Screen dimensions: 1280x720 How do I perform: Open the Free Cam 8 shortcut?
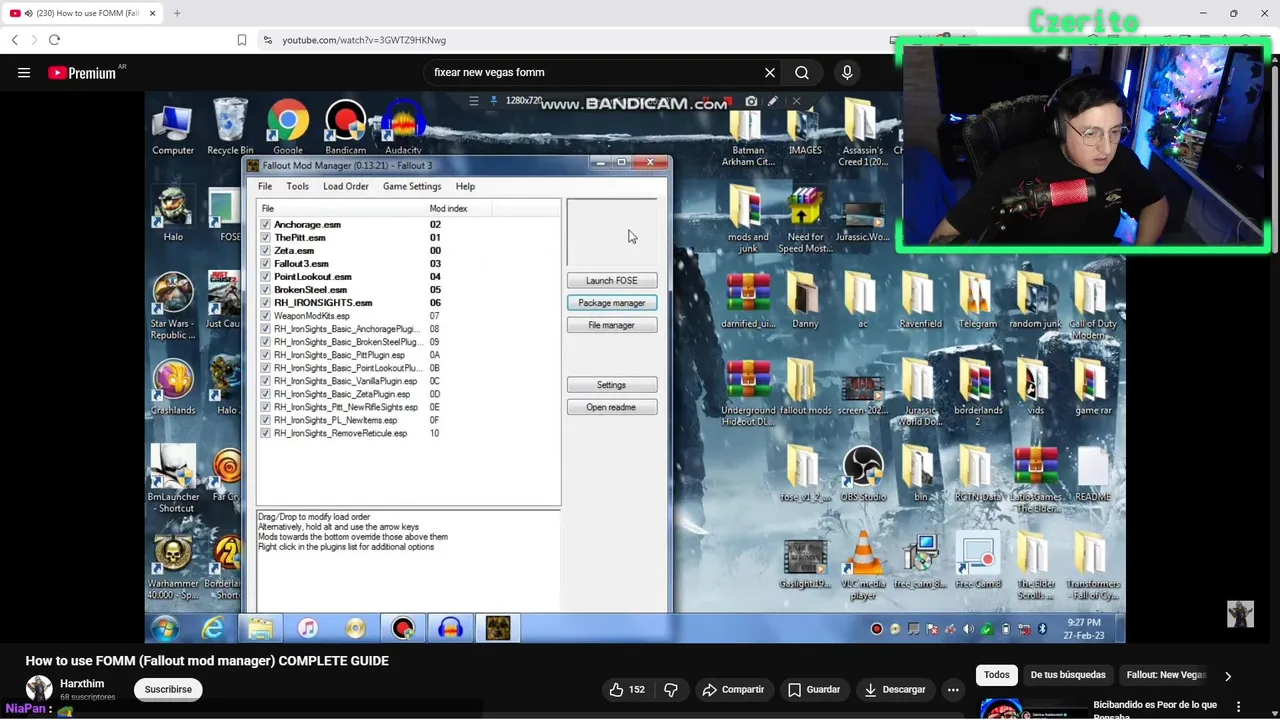click(978, 562)
